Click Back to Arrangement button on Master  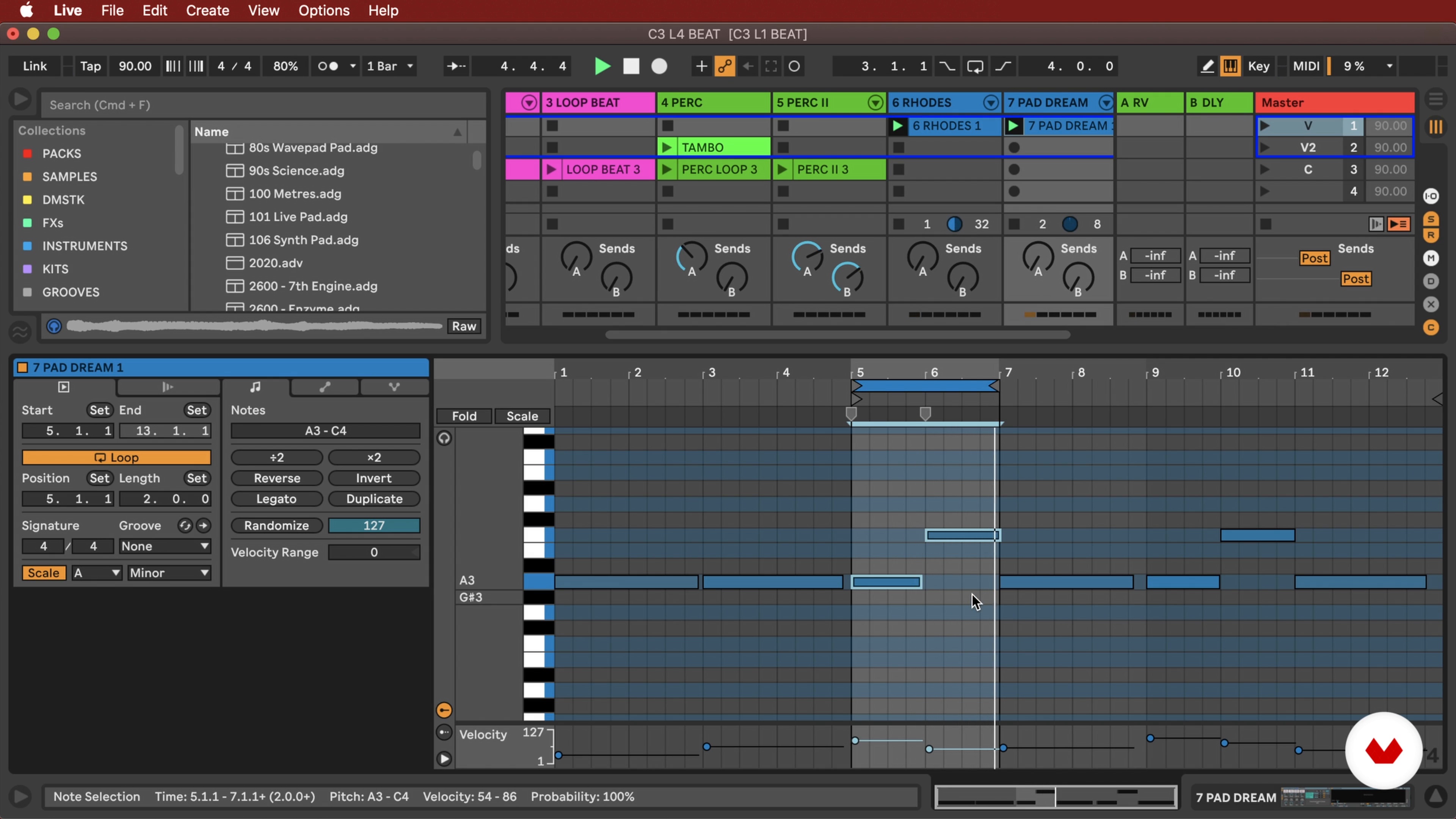click(x=1399, y=224)
